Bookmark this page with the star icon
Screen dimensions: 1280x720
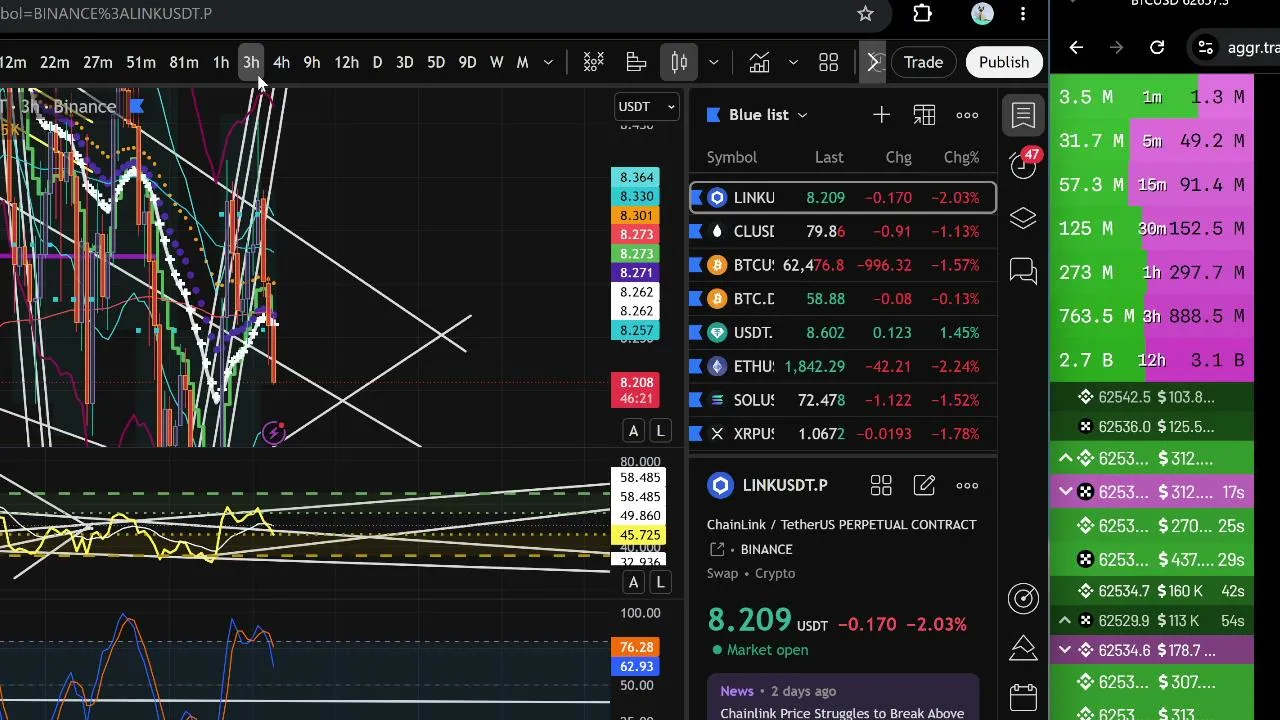(x=866, y=14)
